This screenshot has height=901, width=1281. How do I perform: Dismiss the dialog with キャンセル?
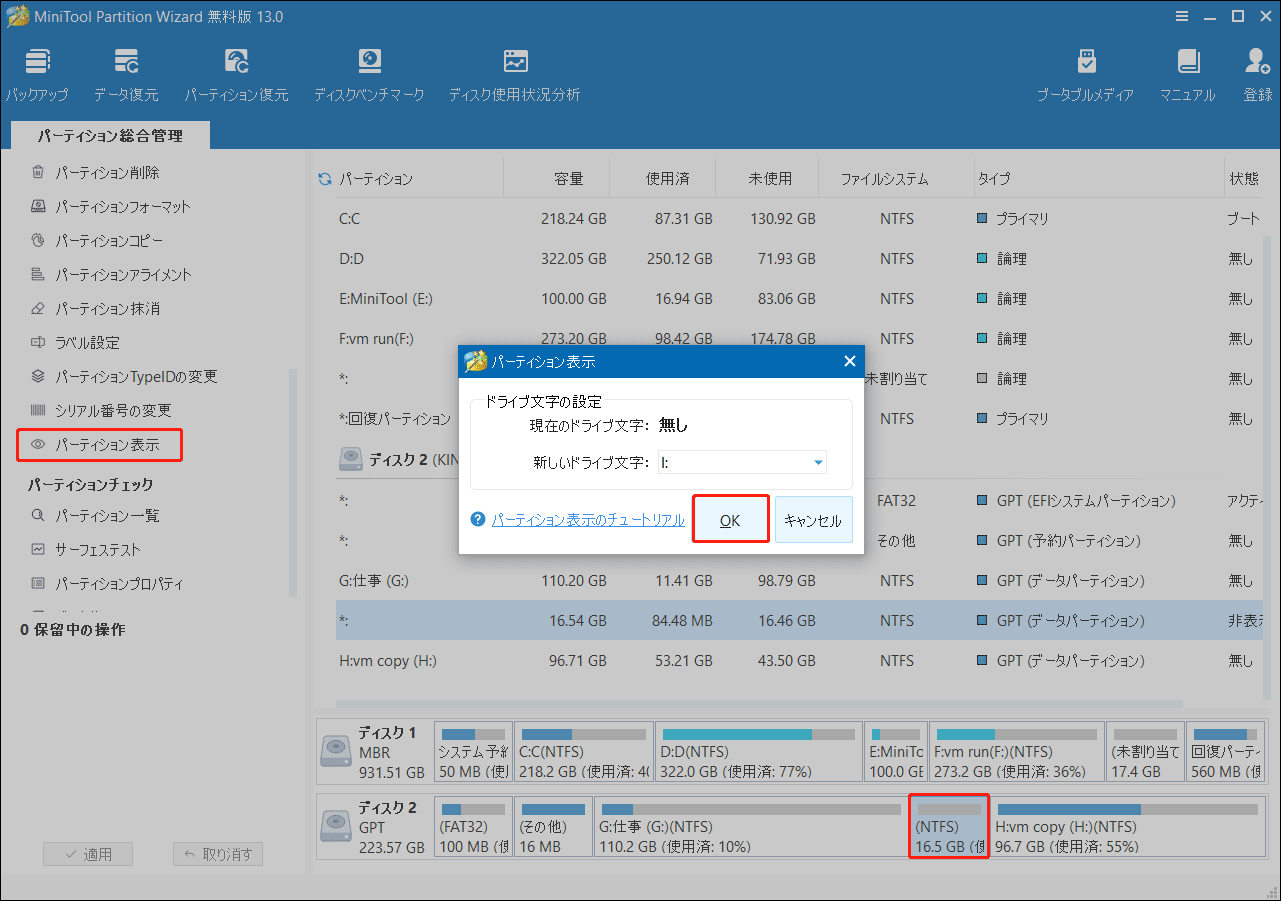tap(813, 518)
